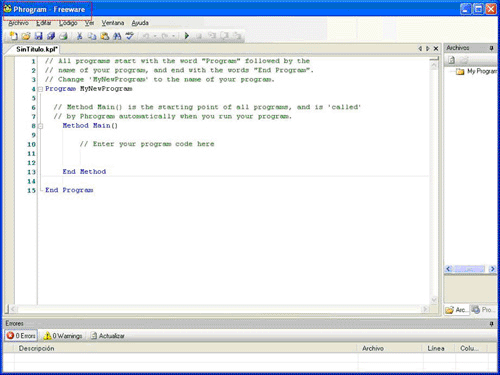Switch to the Arc... files tab at the bottom
Viewport: 500px width, 375px height.
pyautogui.click(x=456, y=310)
